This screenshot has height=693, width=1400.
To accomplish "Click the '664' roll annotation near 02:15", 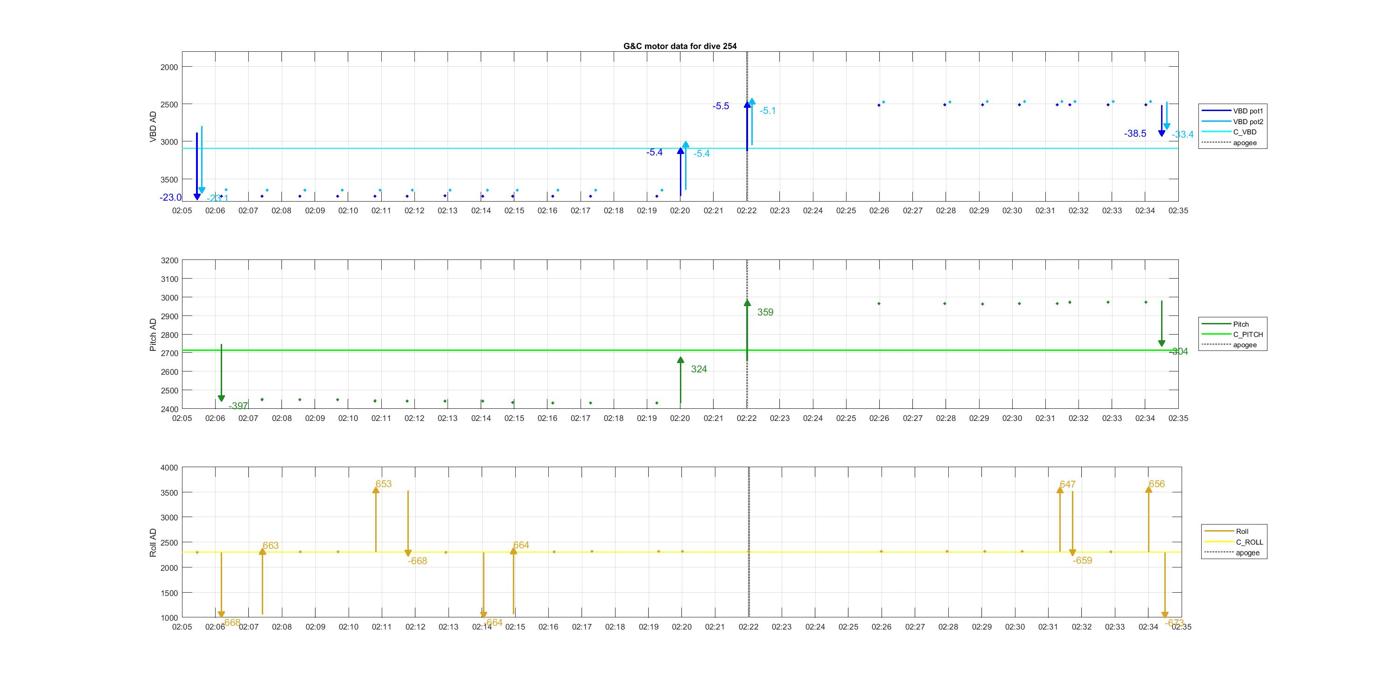I will pos(521,545).
